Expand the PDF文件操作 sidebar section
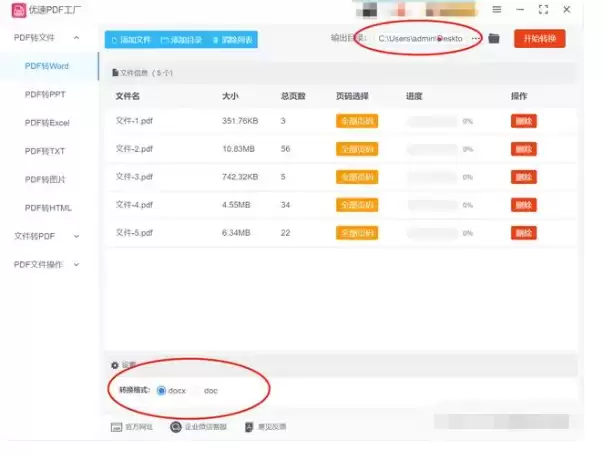This screenshot has width=603, height=456. (x=77, y=265)
